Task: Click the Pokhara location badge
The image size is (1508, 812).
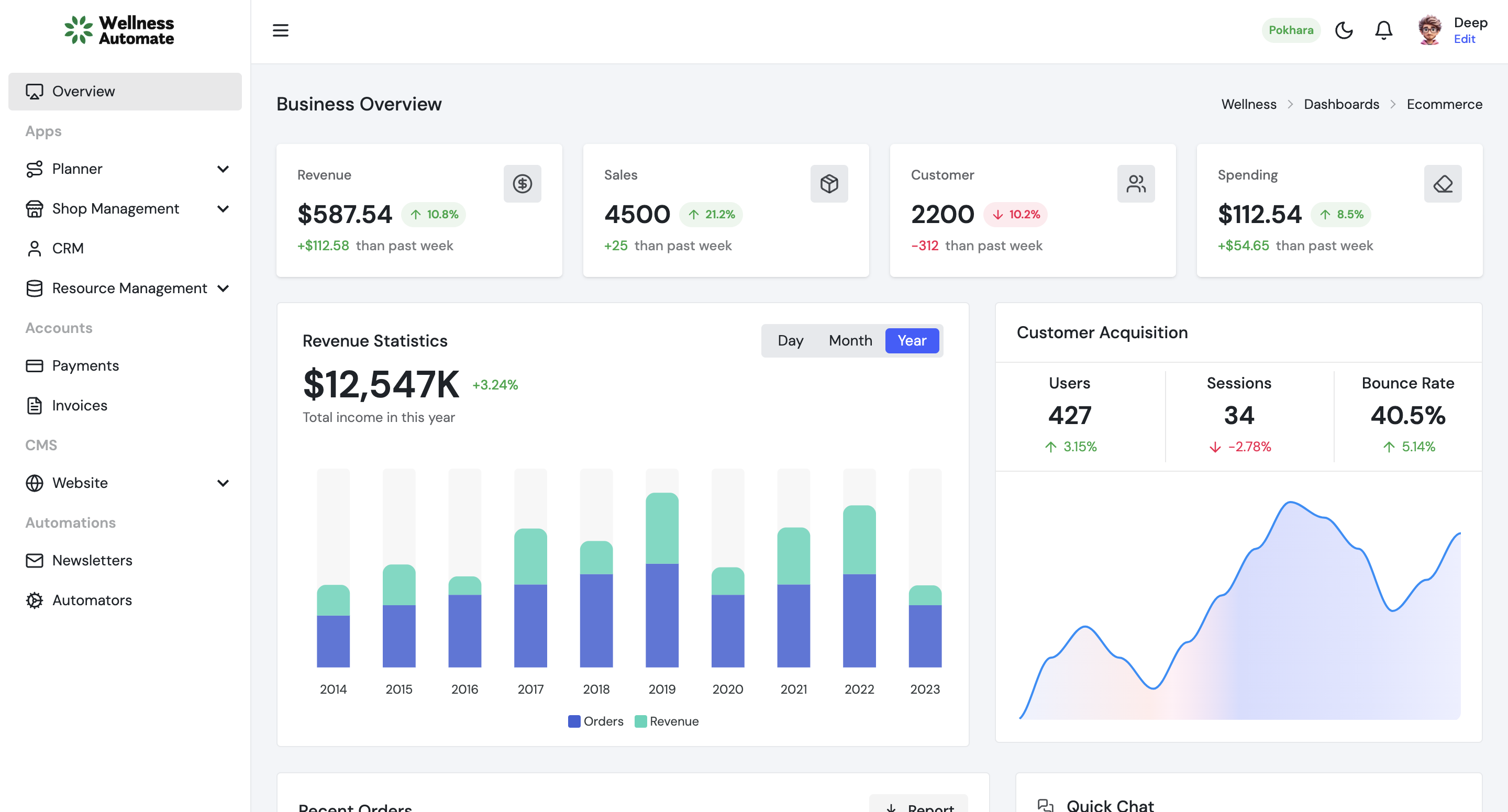Action: point(1291,30)
